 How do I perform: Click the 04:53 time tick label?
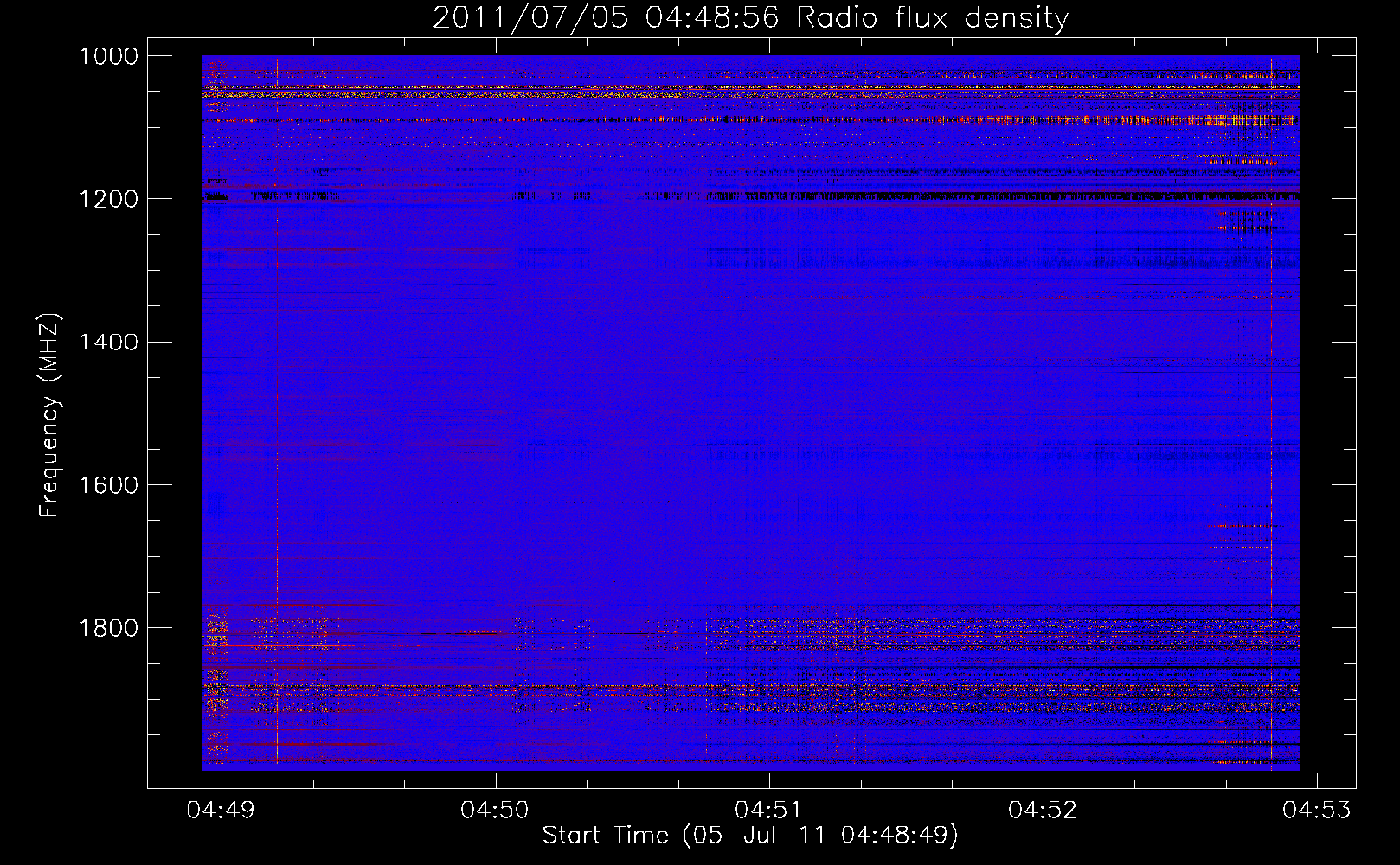(x=1316, y=810)
